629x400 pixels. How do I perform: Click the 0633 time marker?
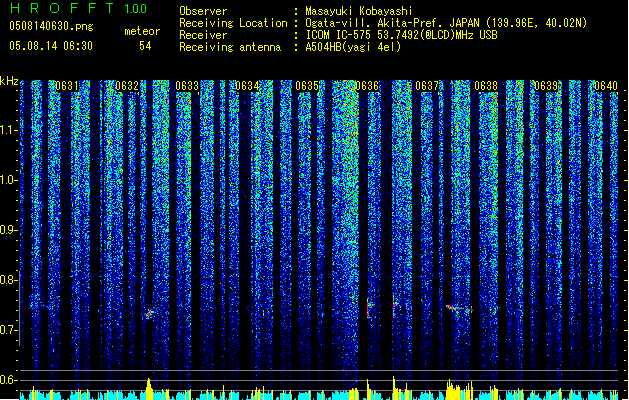click(x=187, y=86)
